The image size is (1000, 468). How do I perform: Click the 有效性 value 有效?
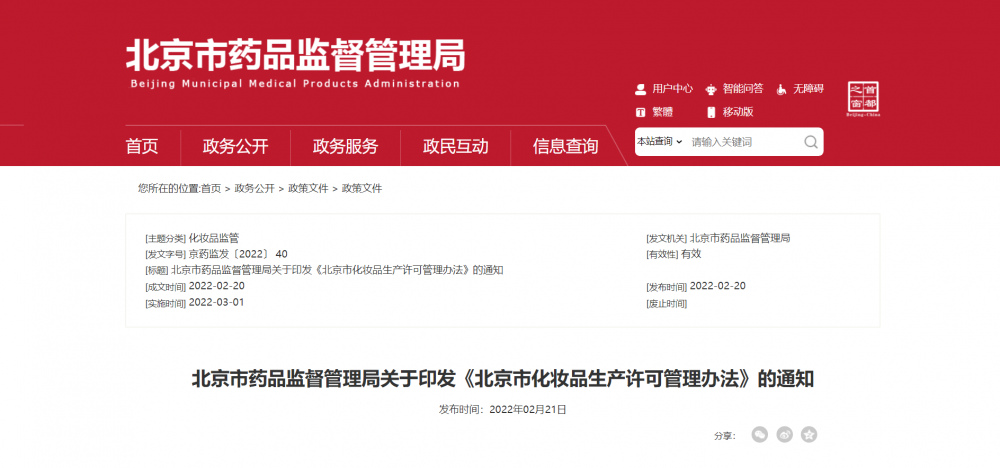(x=691, y=254)
